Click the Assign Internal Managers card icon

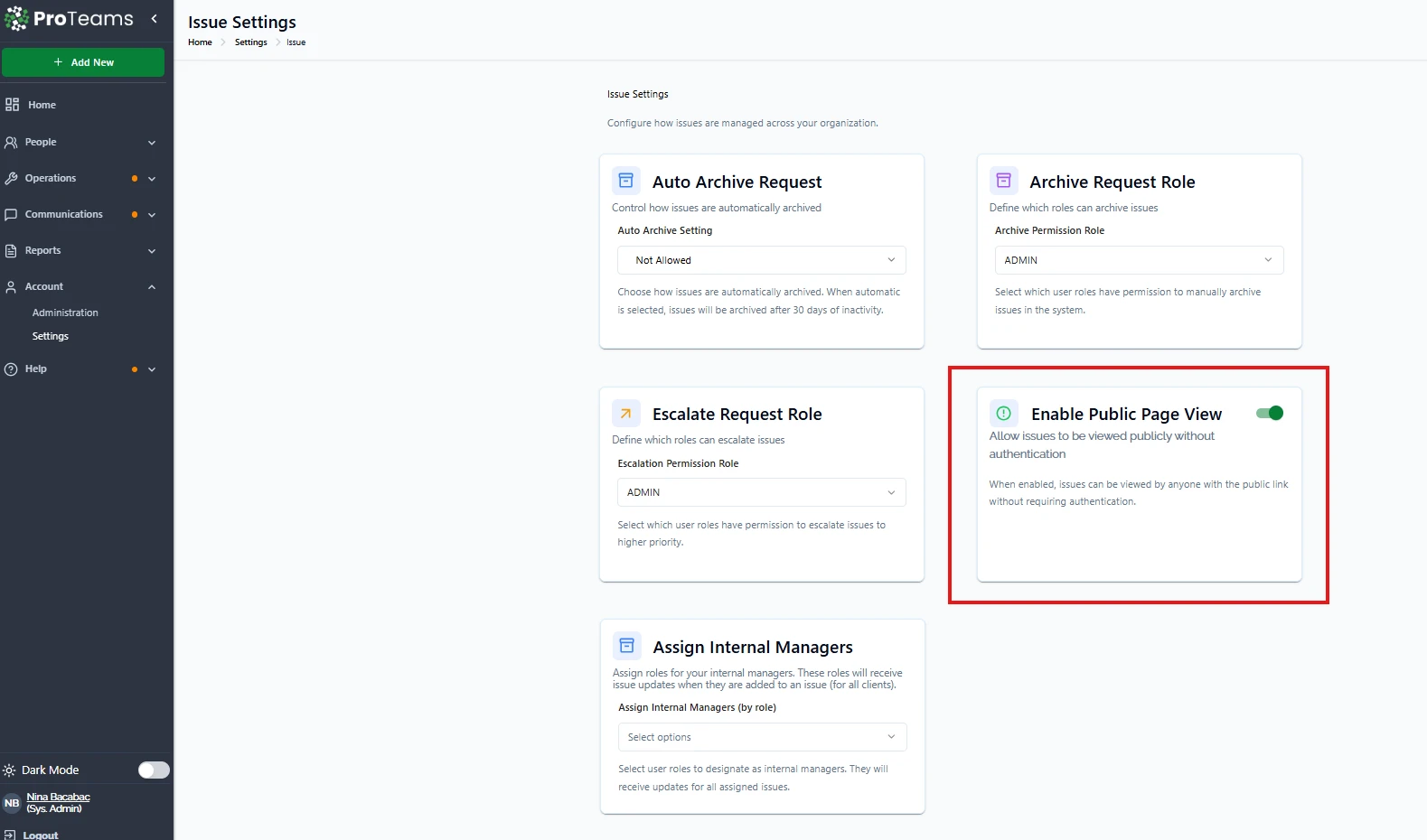[626, 647]
